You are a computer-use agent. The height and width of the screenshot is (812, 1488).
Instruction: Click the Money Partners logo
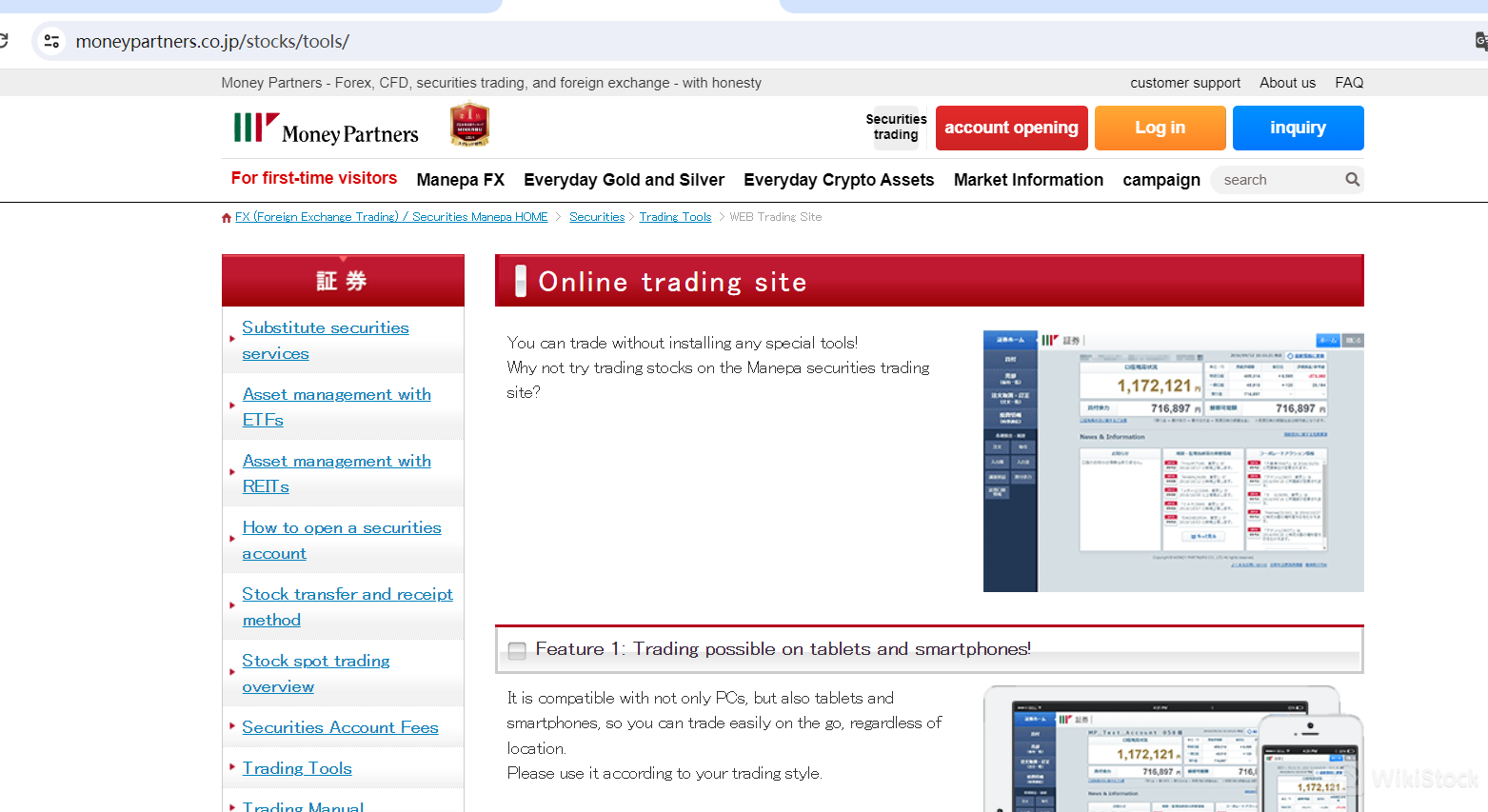(326, 128)
